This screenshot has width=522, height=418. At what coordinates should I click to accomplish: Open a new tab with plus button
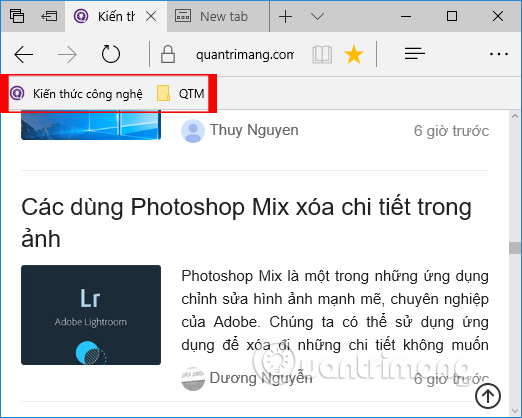click(286, 16)
